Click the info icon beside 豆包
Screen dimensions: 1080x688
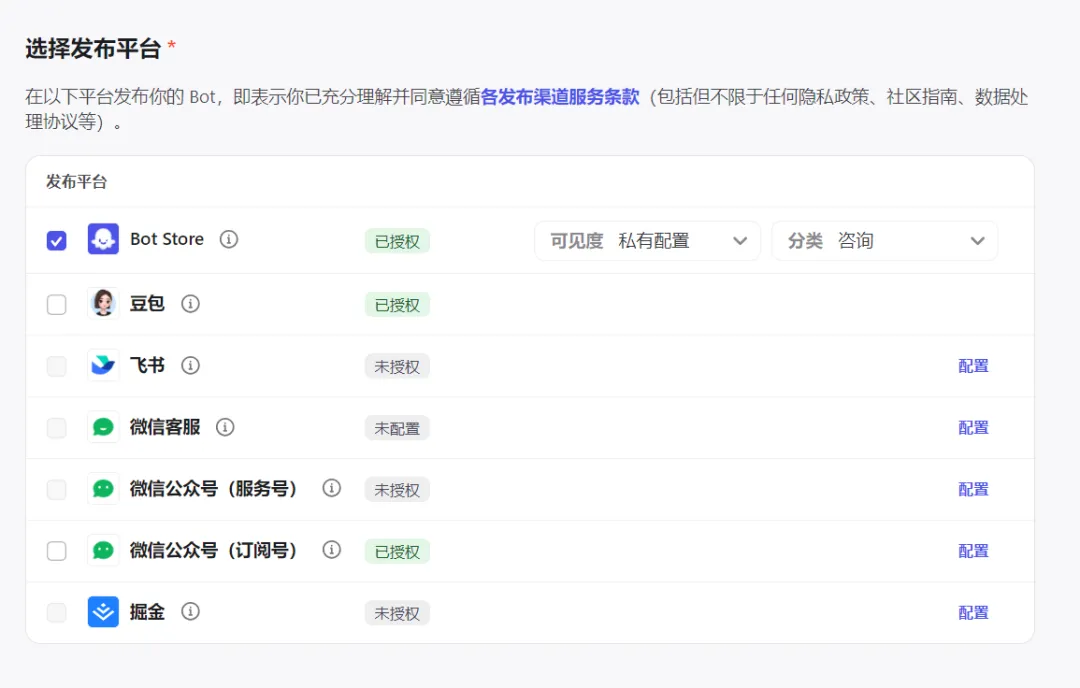(190, 304)
